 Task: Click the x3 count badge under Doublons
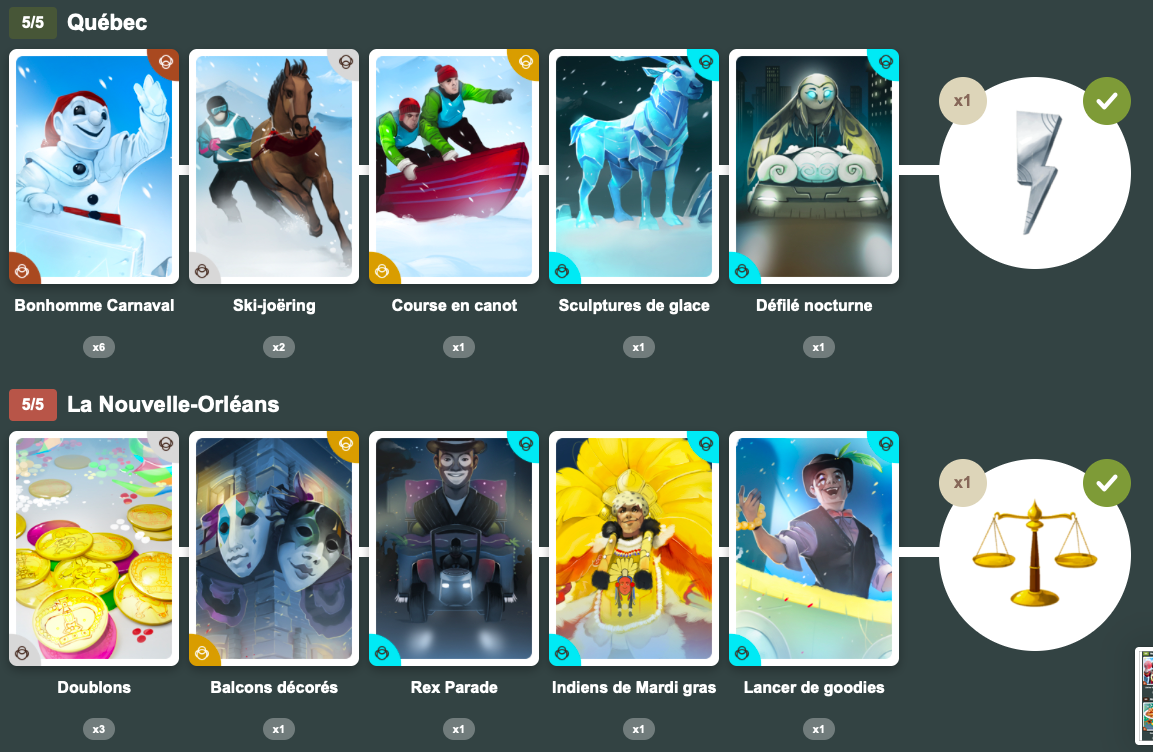pyautogui.click(x=99, y=729)
